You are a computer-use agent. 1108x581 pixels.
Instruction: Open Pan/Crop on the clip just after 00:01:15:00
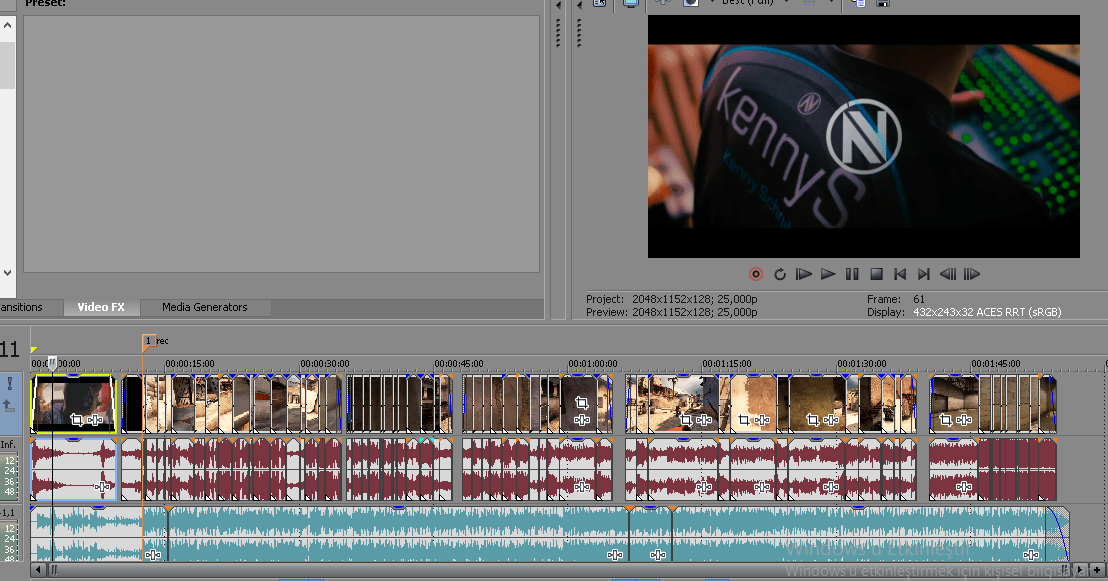[x=743, y=421]
